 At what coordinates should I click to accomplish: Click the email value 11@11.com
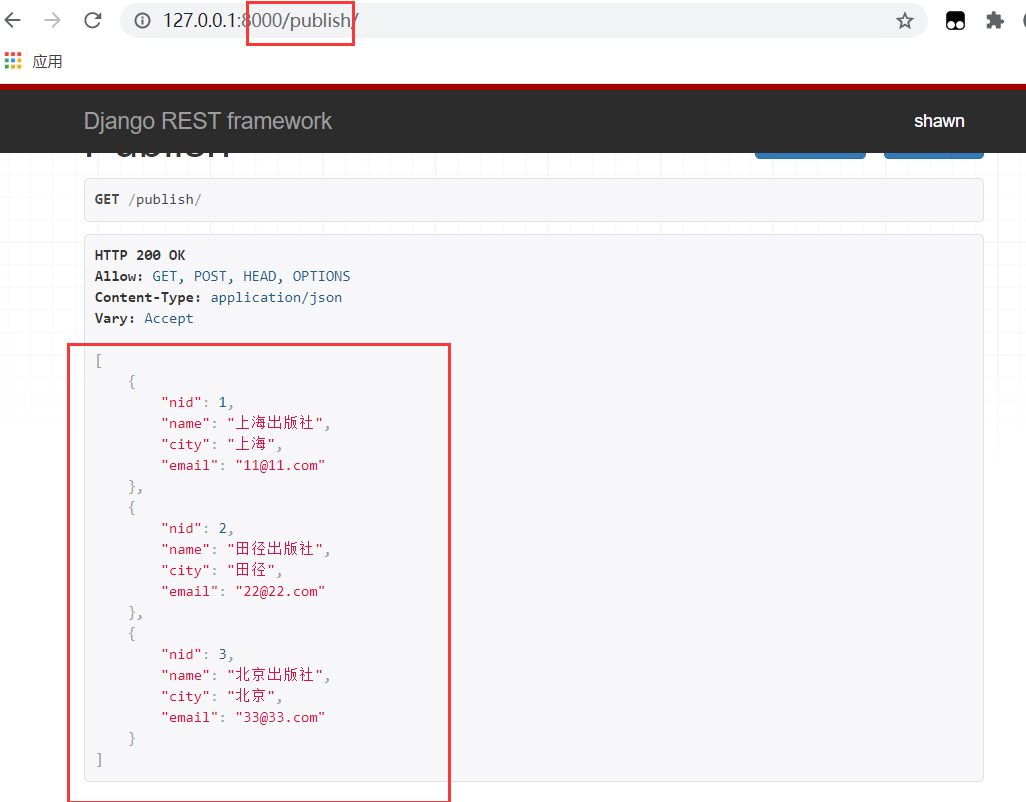point(280,465)
